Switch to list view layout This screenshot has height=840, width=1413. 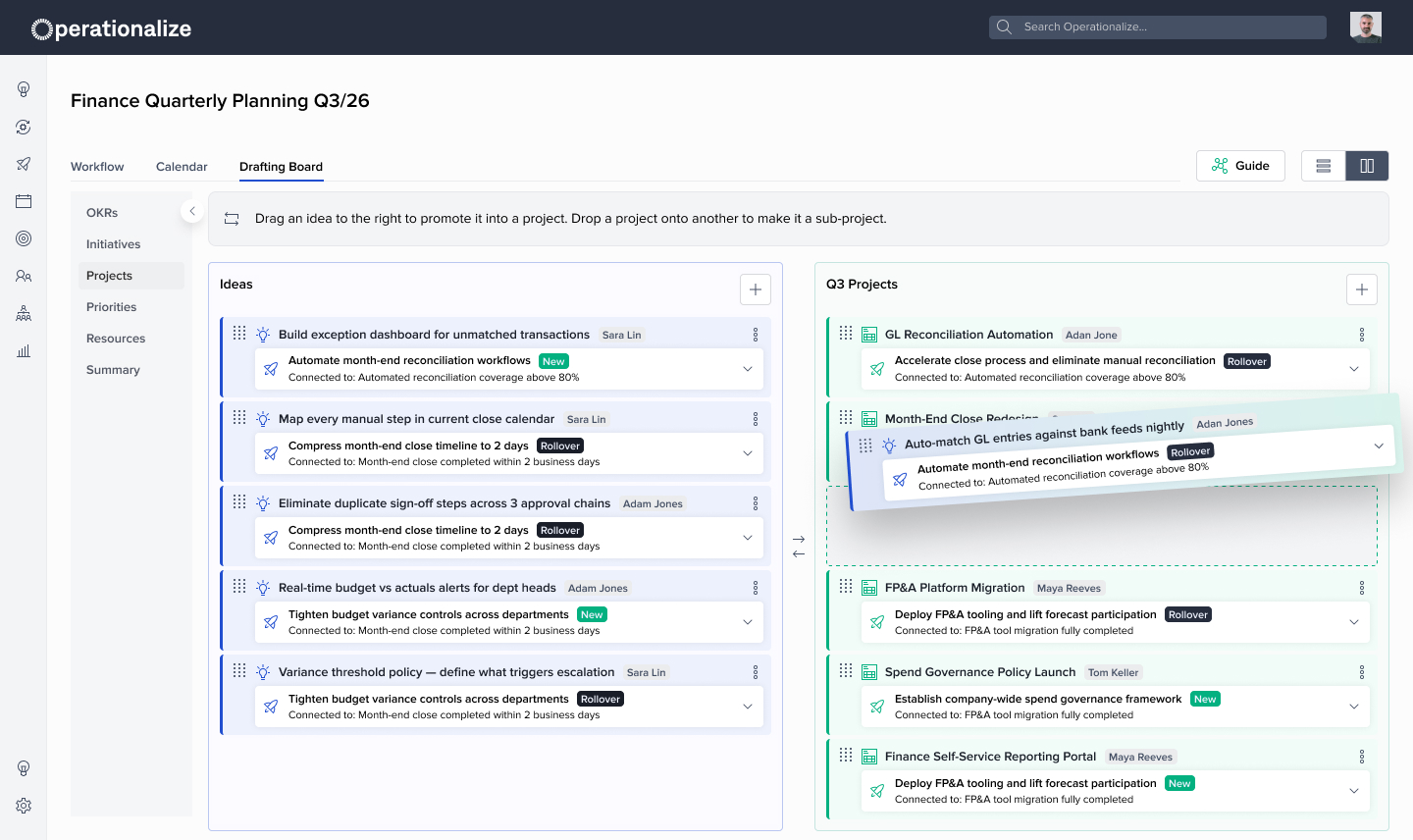1323,166
